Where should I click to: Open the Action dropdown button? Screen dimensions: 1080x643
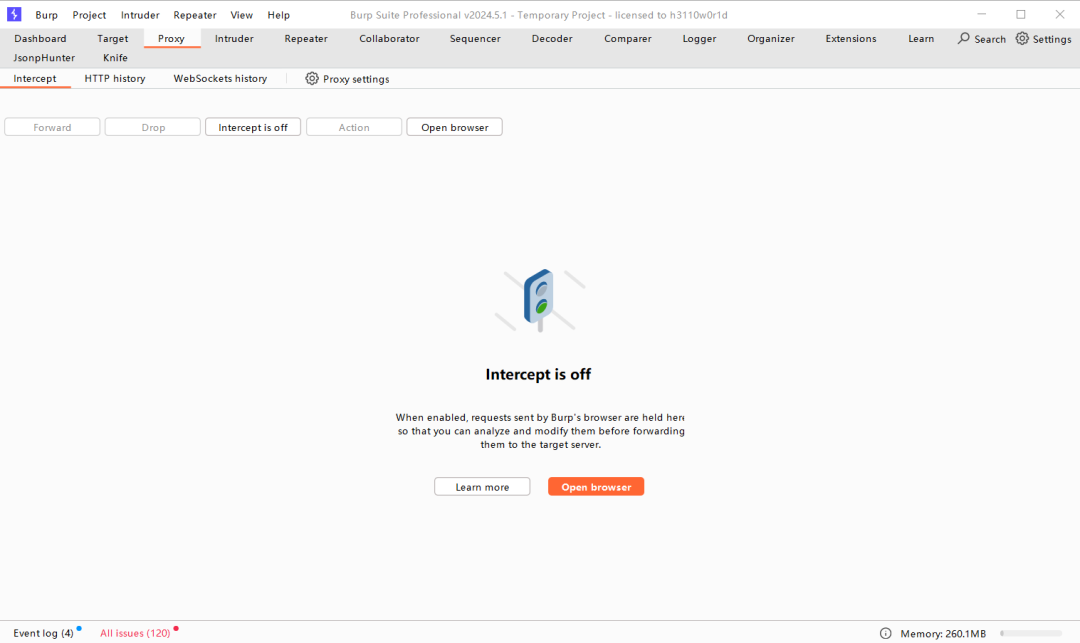(x=354, y=127)
